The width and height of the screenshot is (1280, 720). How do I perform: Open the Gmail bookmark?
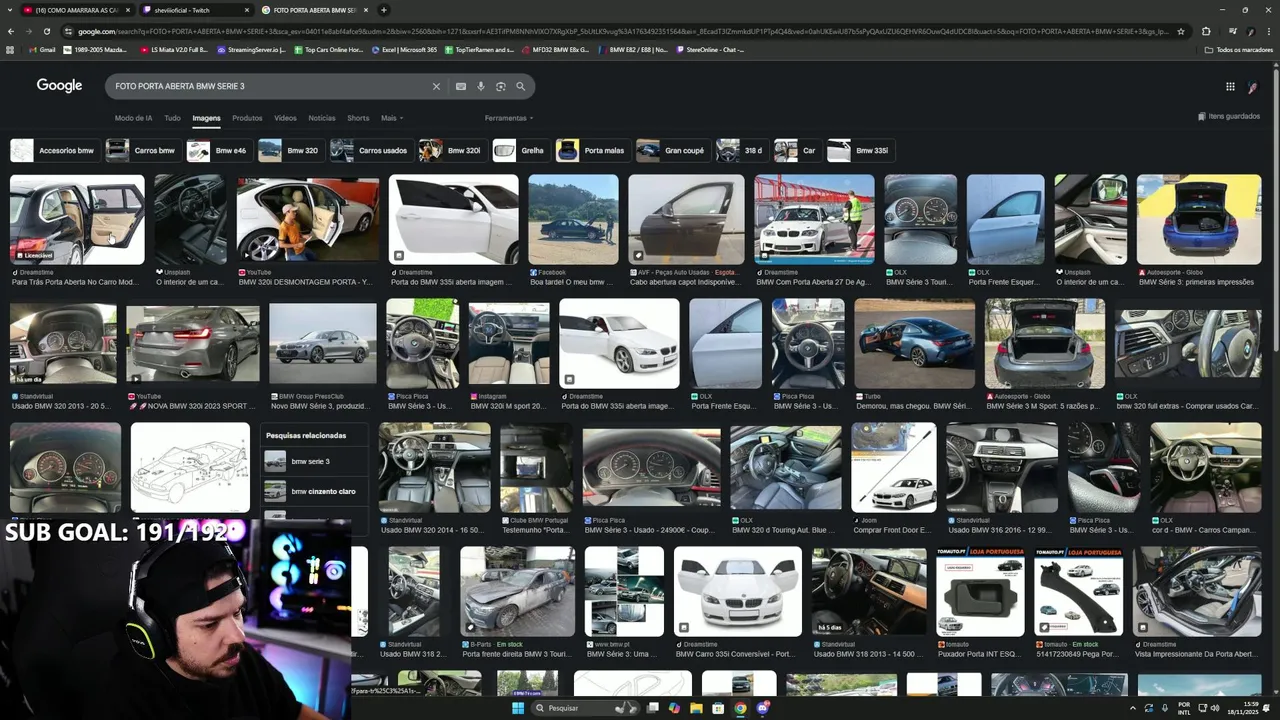42,49
